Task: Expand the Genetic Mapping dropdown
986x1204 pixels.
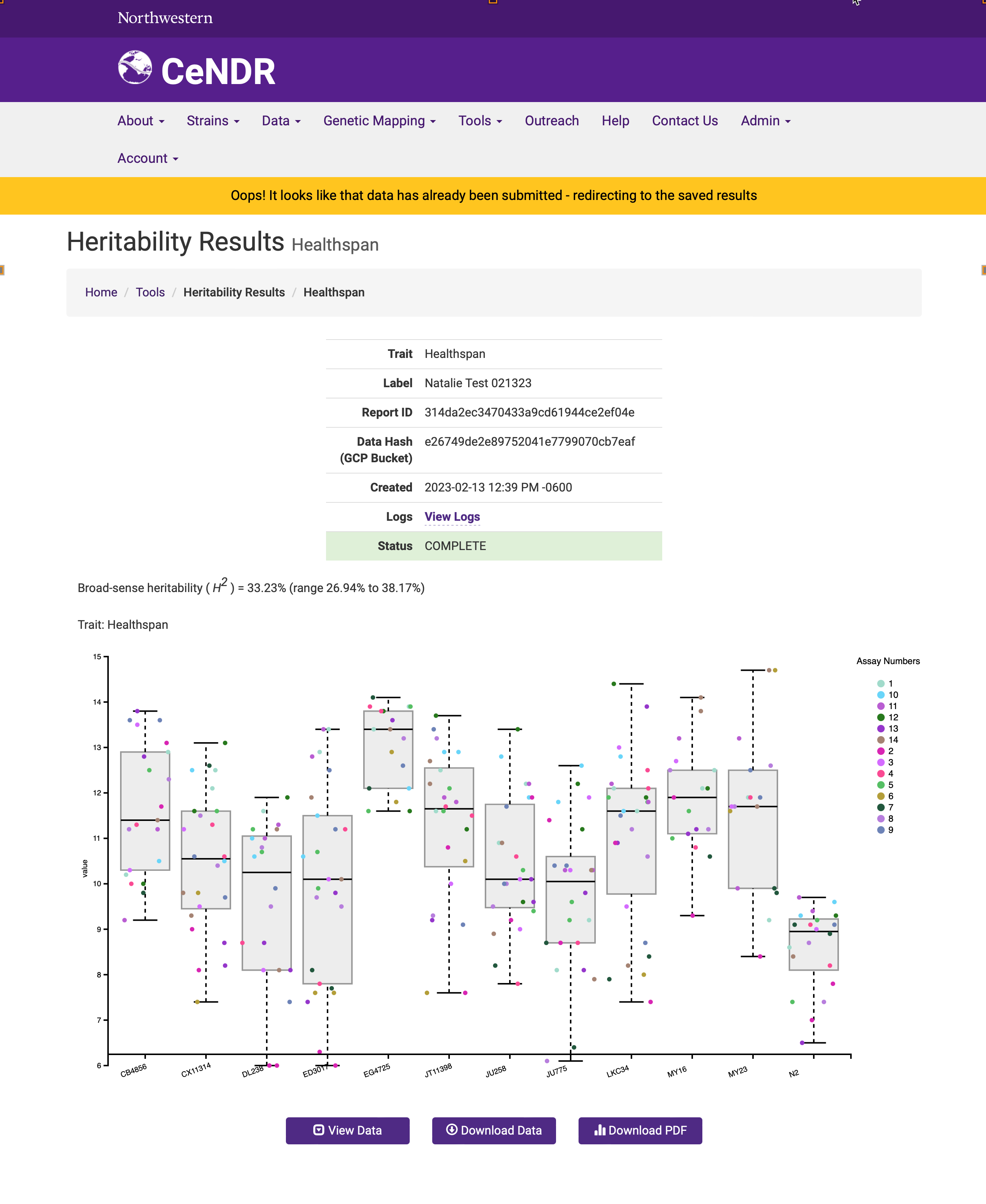Action: tap(379, 121)
